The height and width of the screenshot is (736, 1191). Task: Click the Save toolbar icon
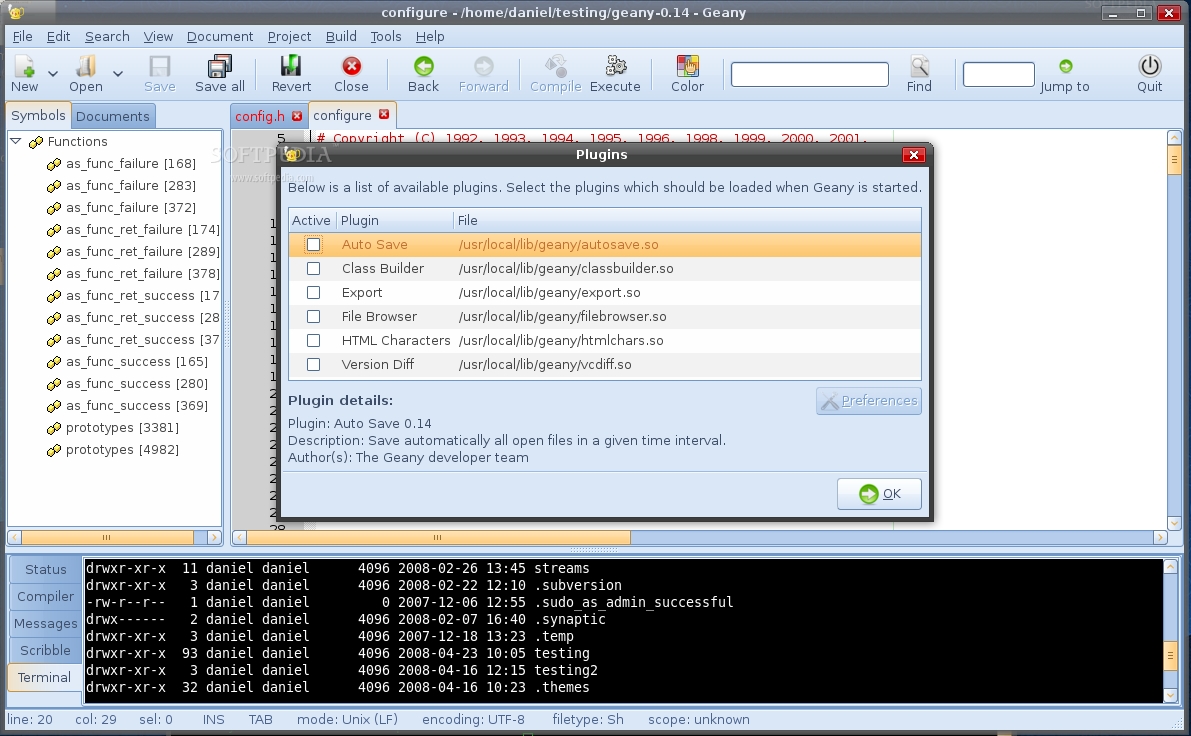point(160,67)
